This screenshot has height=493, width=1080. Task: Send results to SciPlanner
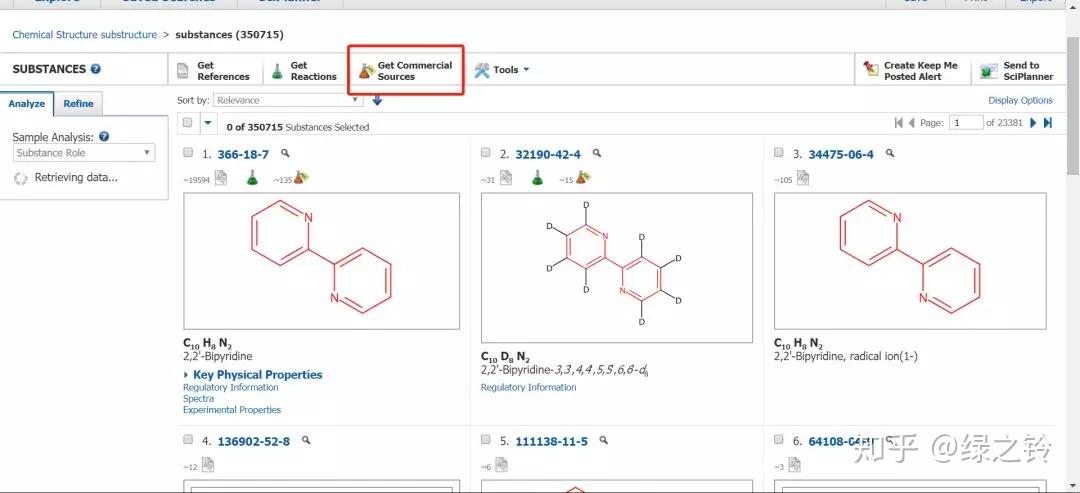tap(1017, 70)
